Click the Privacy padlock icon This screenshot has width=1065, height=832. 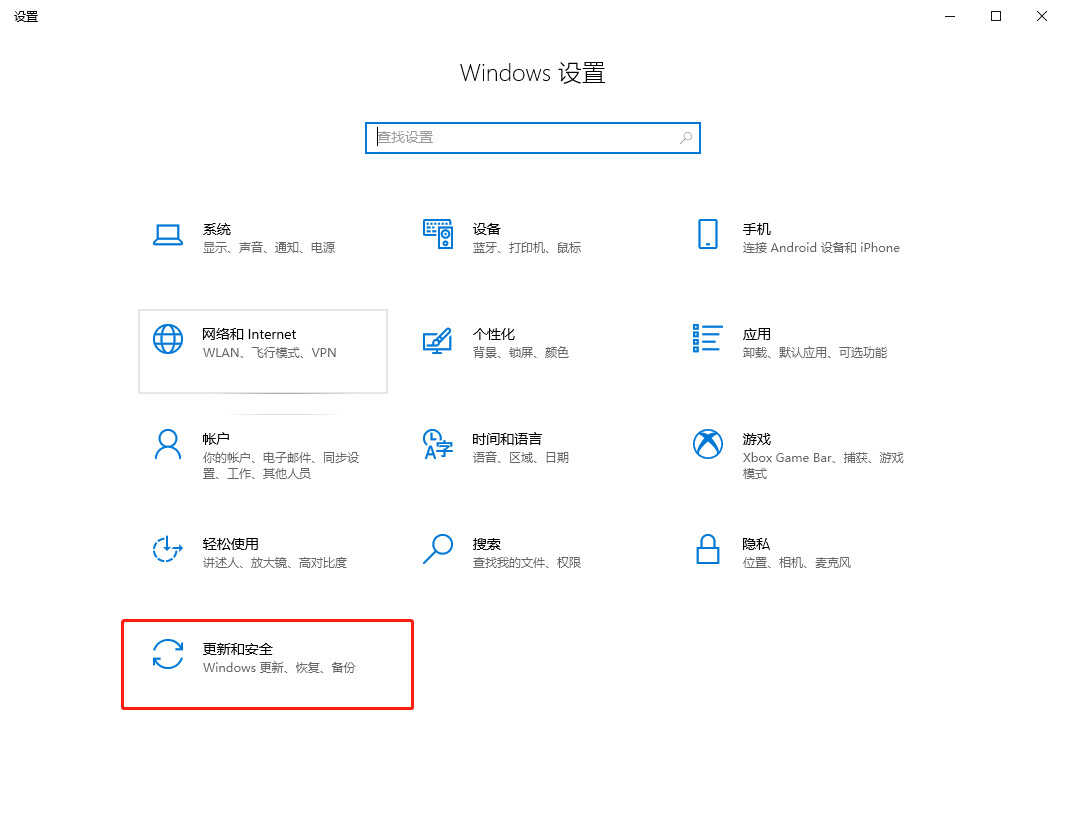707,549
